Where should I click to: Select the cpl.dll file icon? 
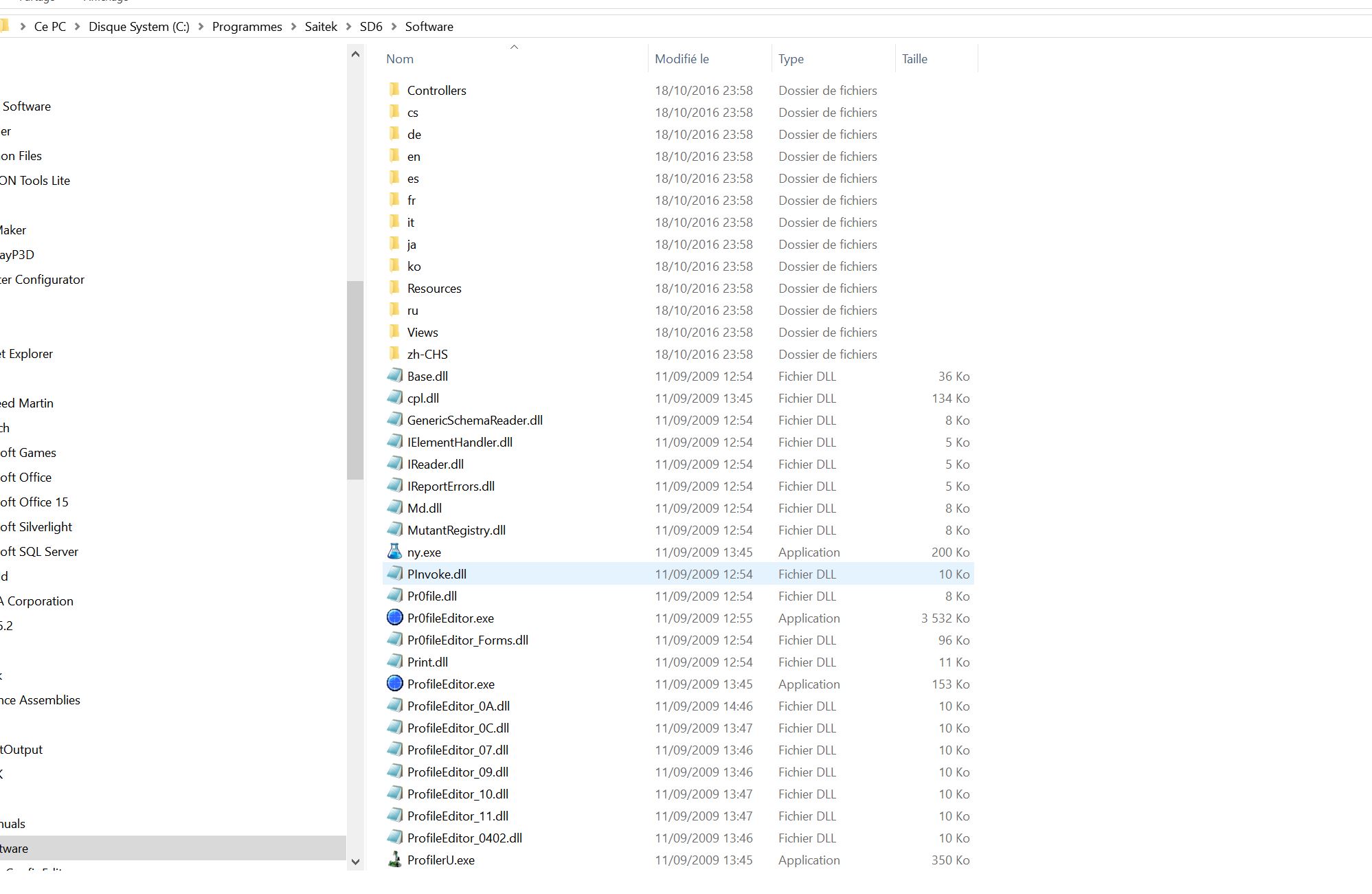tap(394, 398)
